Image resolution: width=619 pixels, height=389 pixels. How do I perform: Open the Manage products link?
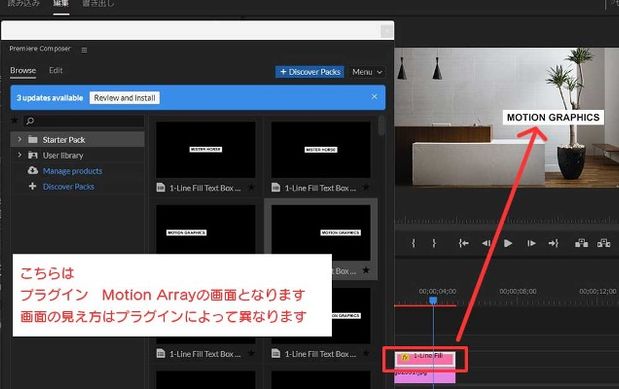72,171
